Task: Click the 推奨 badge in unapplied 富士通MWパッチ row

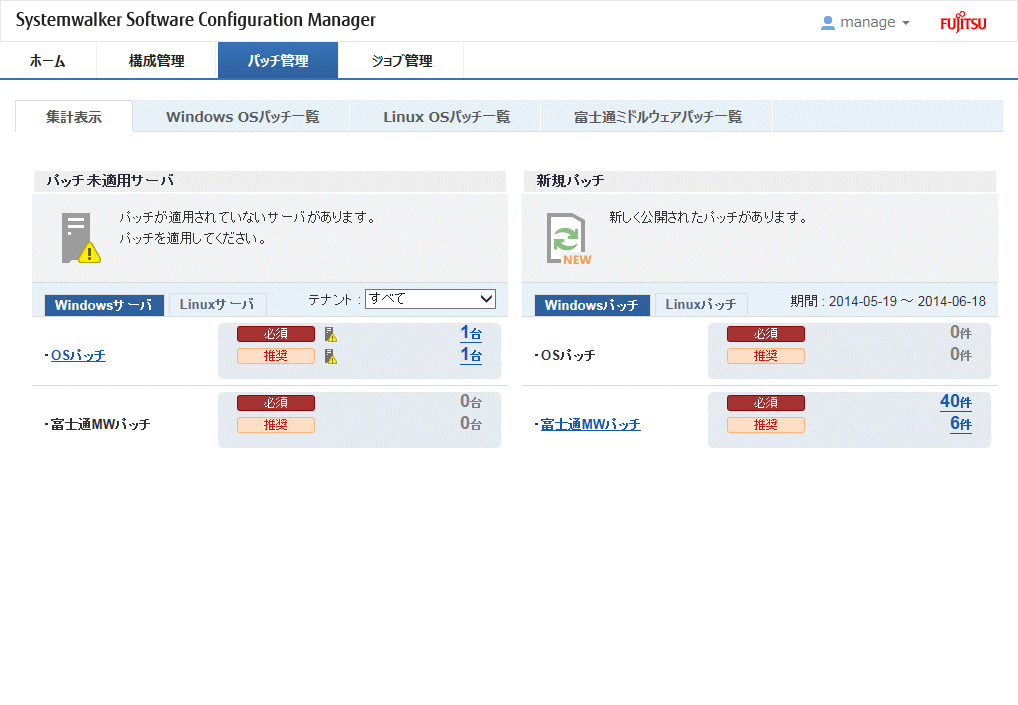Action: point(276,425)
